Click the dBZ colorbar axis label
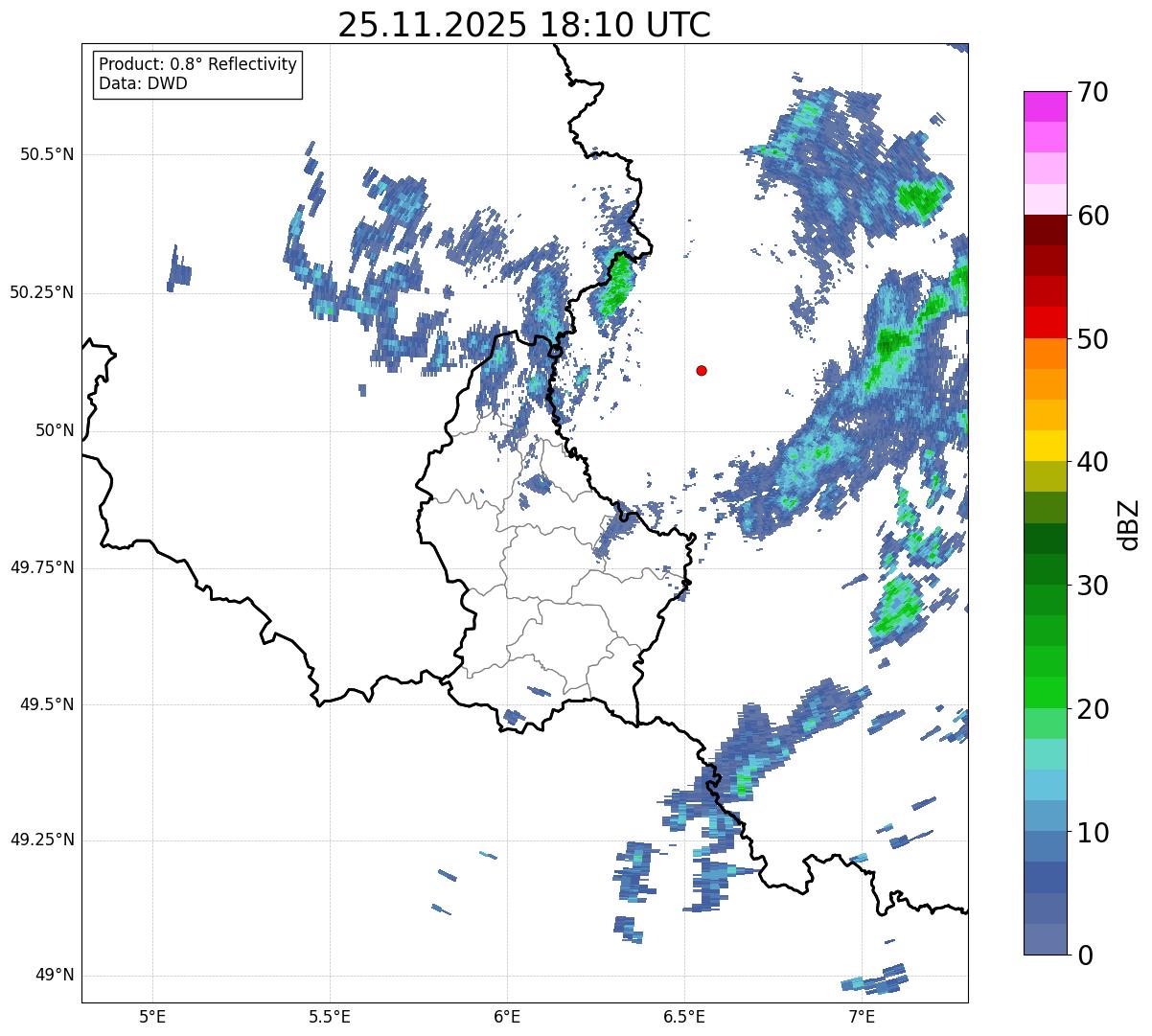 (1129, 523)
